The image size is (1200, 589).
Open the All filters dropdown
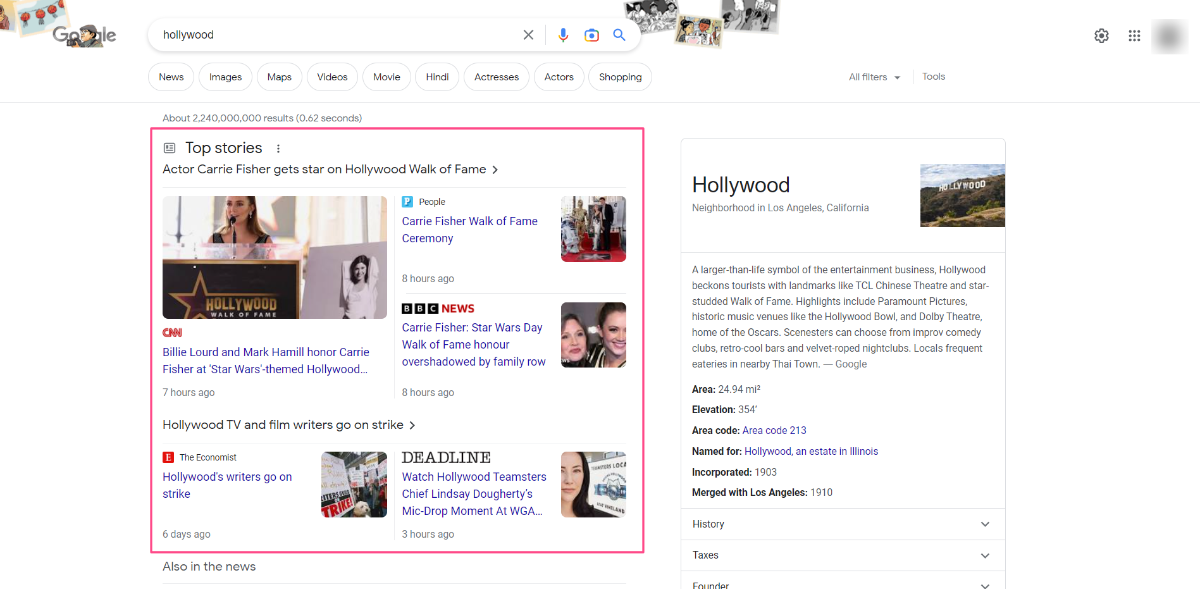(x=875, y=77)
